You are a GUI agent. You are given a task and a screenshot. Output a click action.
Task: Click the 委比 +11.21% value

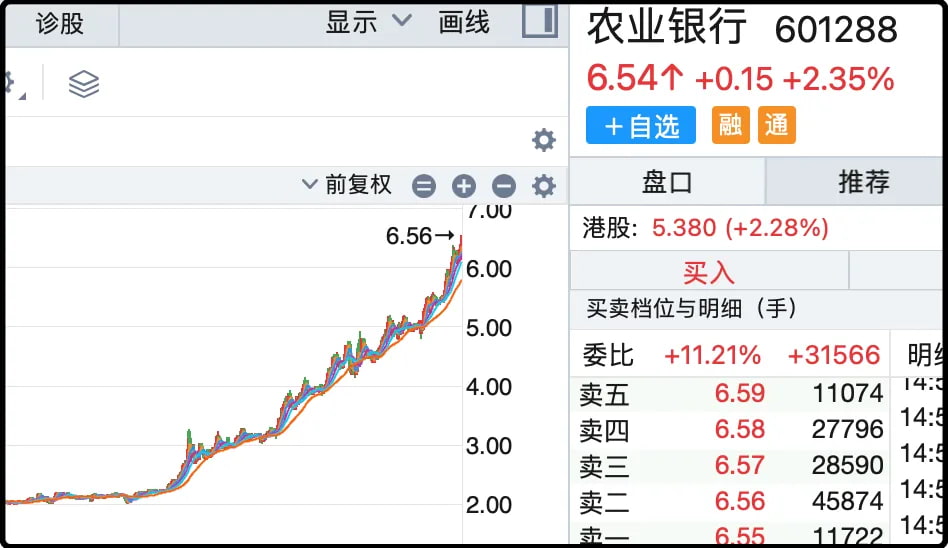[x=712, y=355]
